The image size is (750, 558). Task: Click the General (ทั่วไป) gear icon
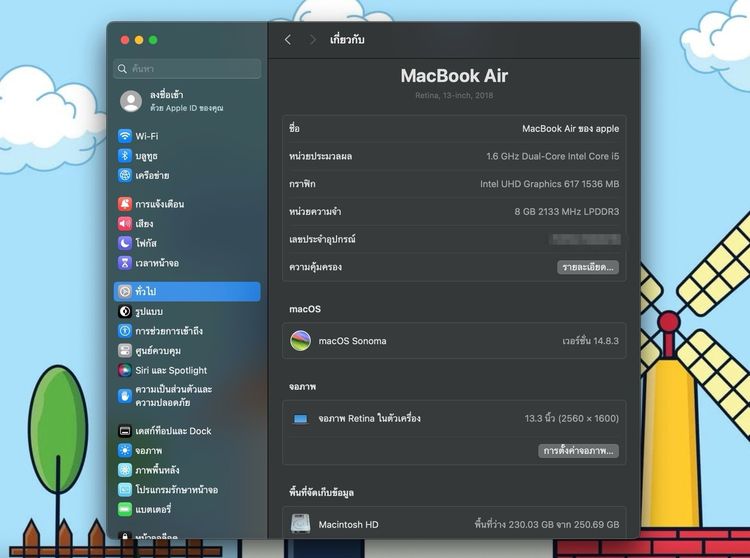coord(125,291)
